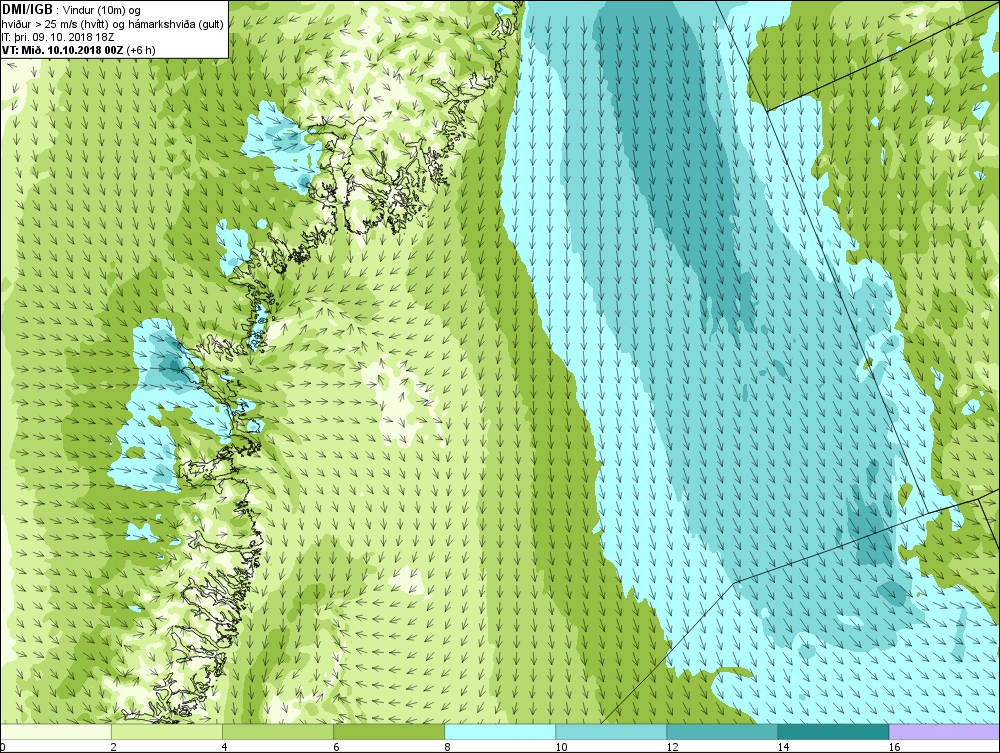Select the light cyan 8–10 m/s legend color
Image resolution: width=1000 pixels, height=753 pixels.
[500, 732]
